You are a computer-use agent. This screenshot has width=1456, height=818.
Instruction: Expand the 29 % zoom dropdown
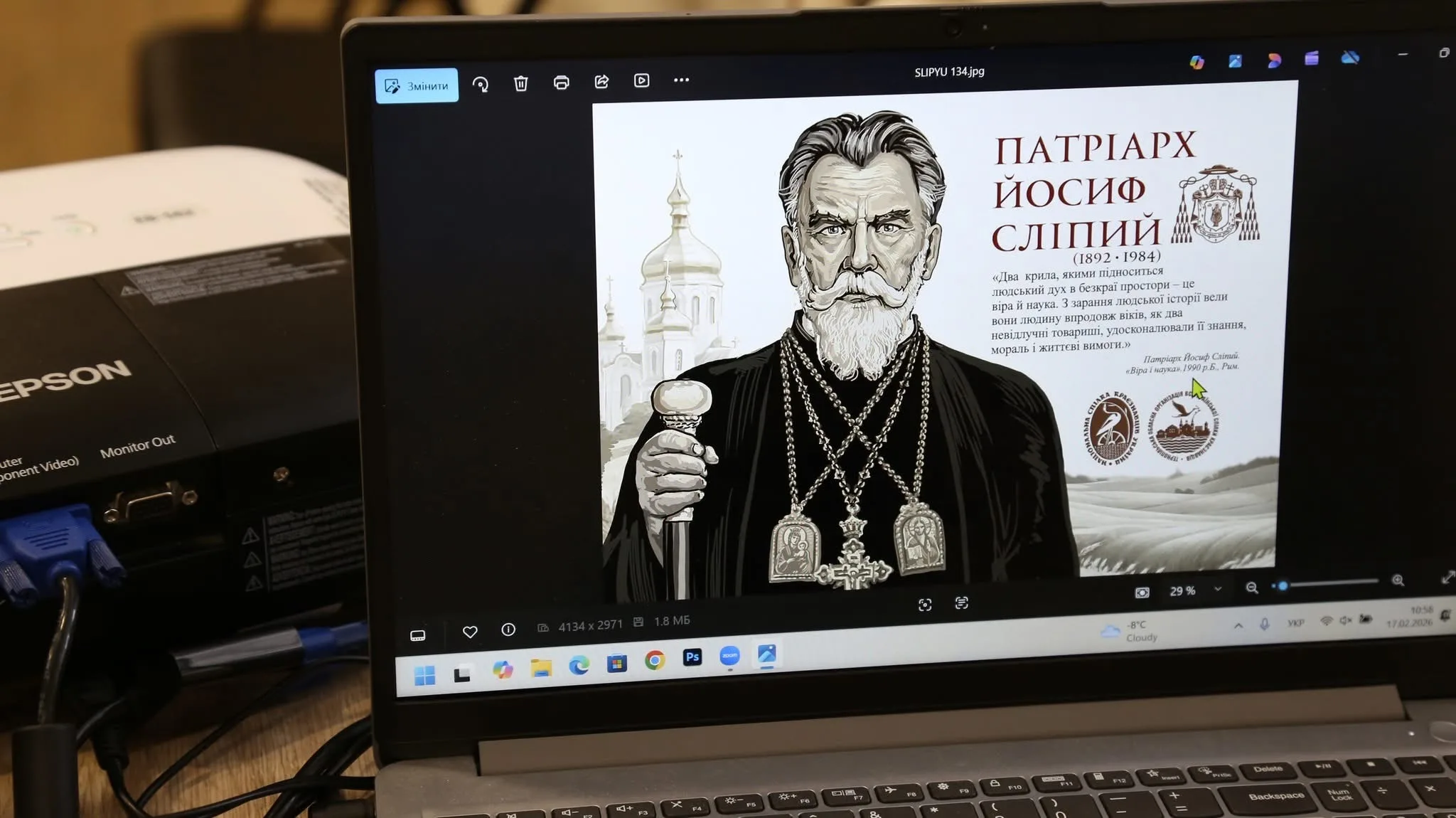click(x=1218, y=589)
